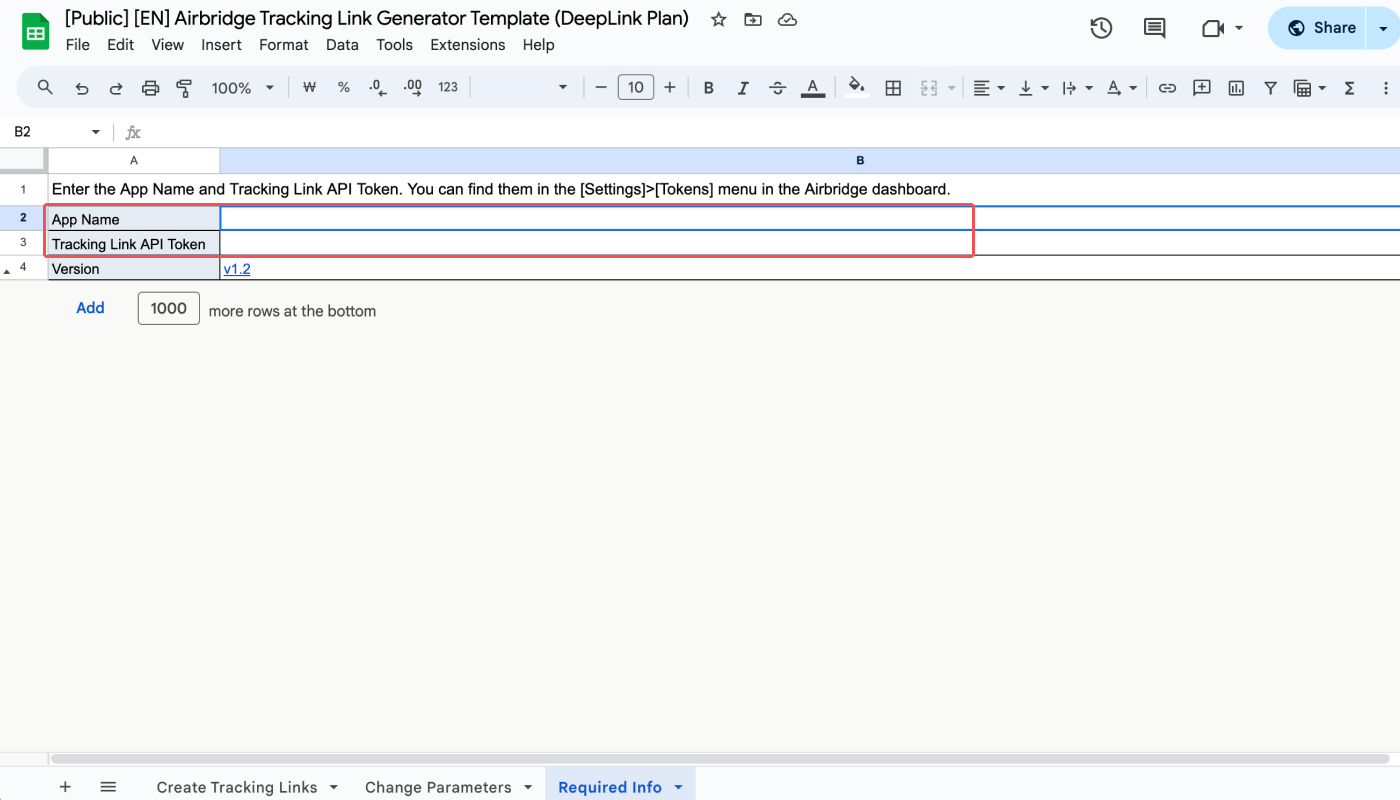Screen dimensions: 1400x800
Task: Print the spreadsheet
Action: tap(150, 88)
